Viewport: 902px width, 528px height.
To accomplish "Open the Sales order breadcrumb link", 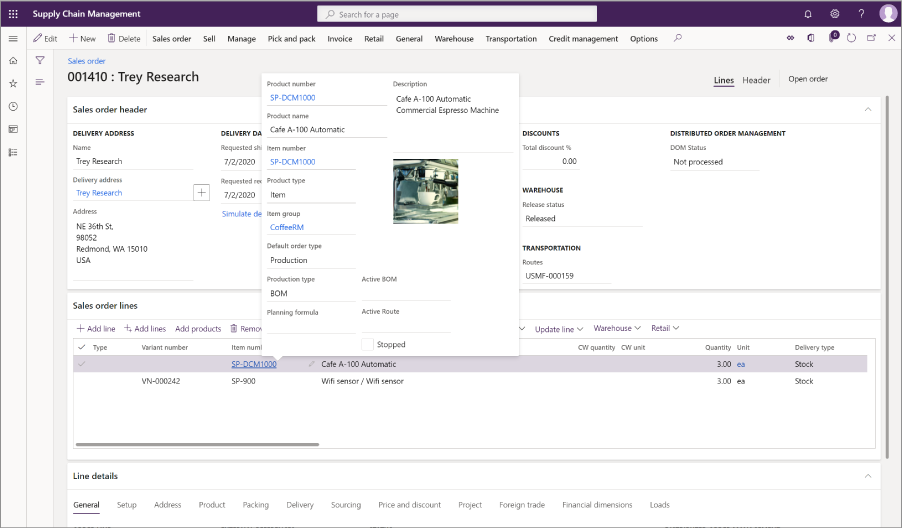I will (x=86, y=61).
